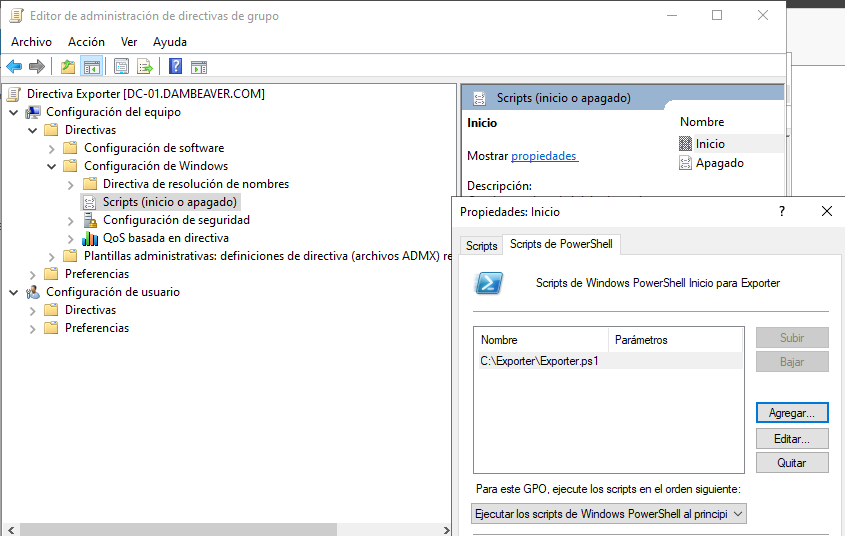Image resolution: width=845 pixels, height=536 pixels.
Task: Click the Nombre column header in dialog
Action: pyautogui.click(x=541, y=340)
